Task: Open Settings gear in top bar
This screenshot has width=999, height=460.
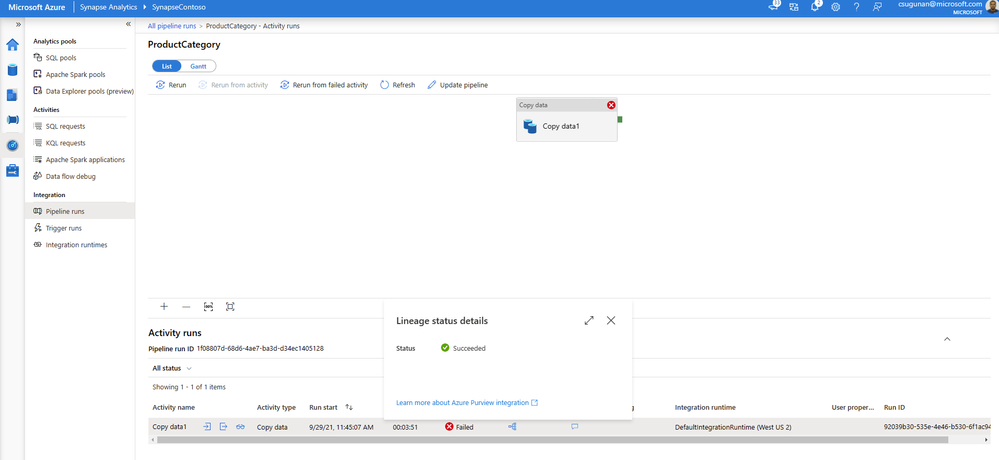Action: point(835,7)
